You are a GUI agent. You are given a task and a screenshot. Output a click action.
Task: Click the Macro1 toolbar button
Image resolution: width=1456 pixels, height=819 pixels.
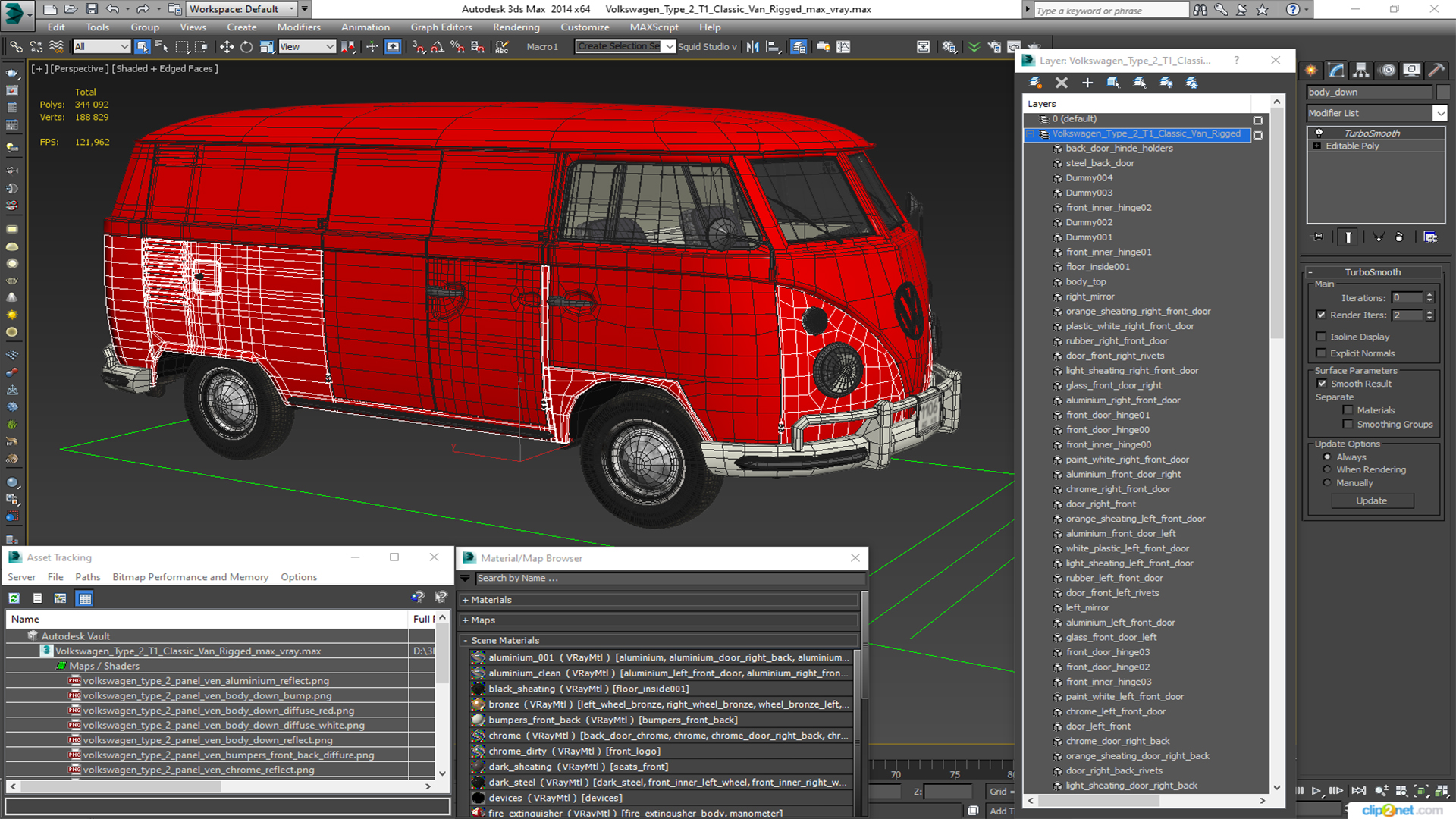tap(542, 47)
